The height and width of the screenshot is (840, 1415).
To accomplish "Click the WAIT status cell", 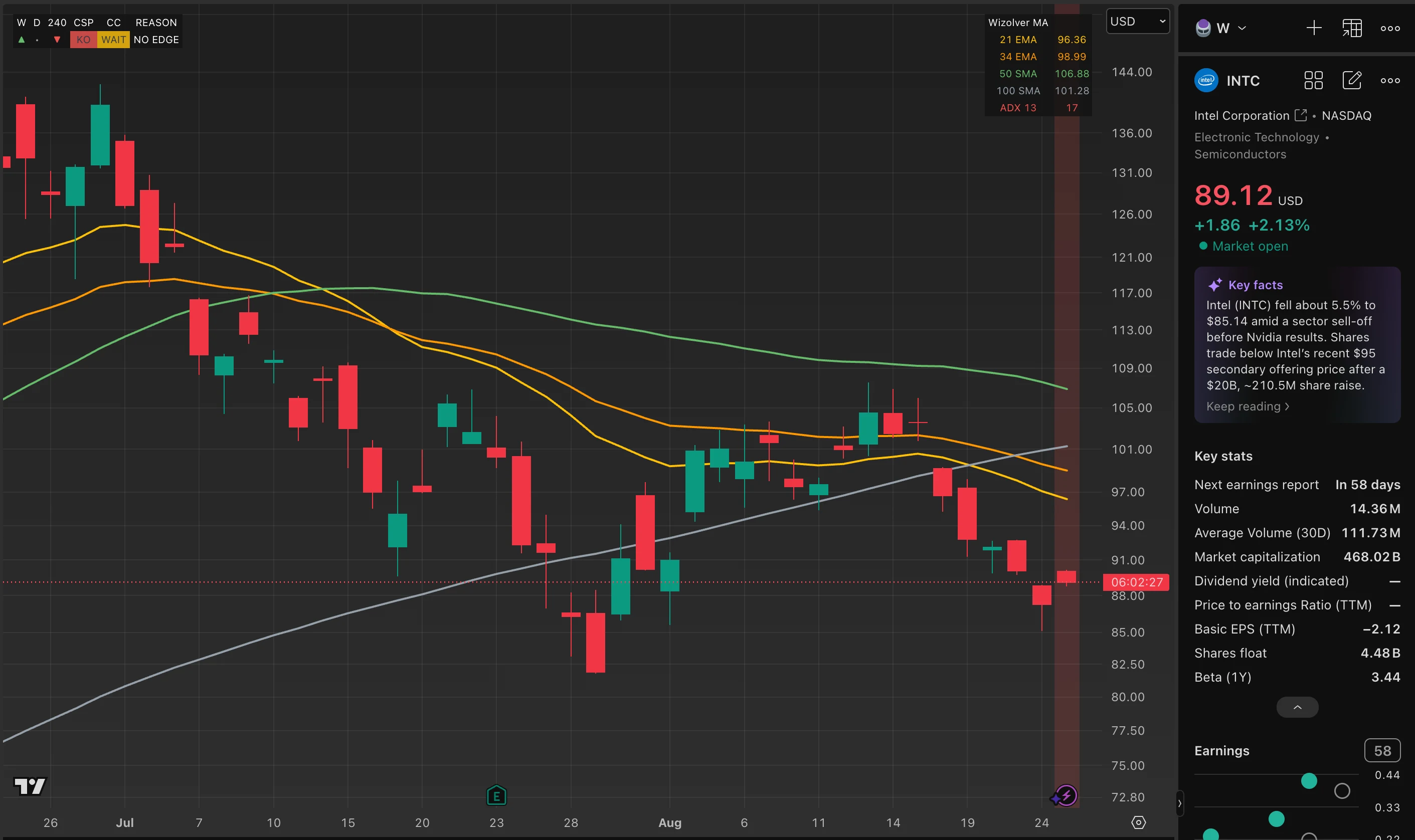I will click(x=113, y=40).
